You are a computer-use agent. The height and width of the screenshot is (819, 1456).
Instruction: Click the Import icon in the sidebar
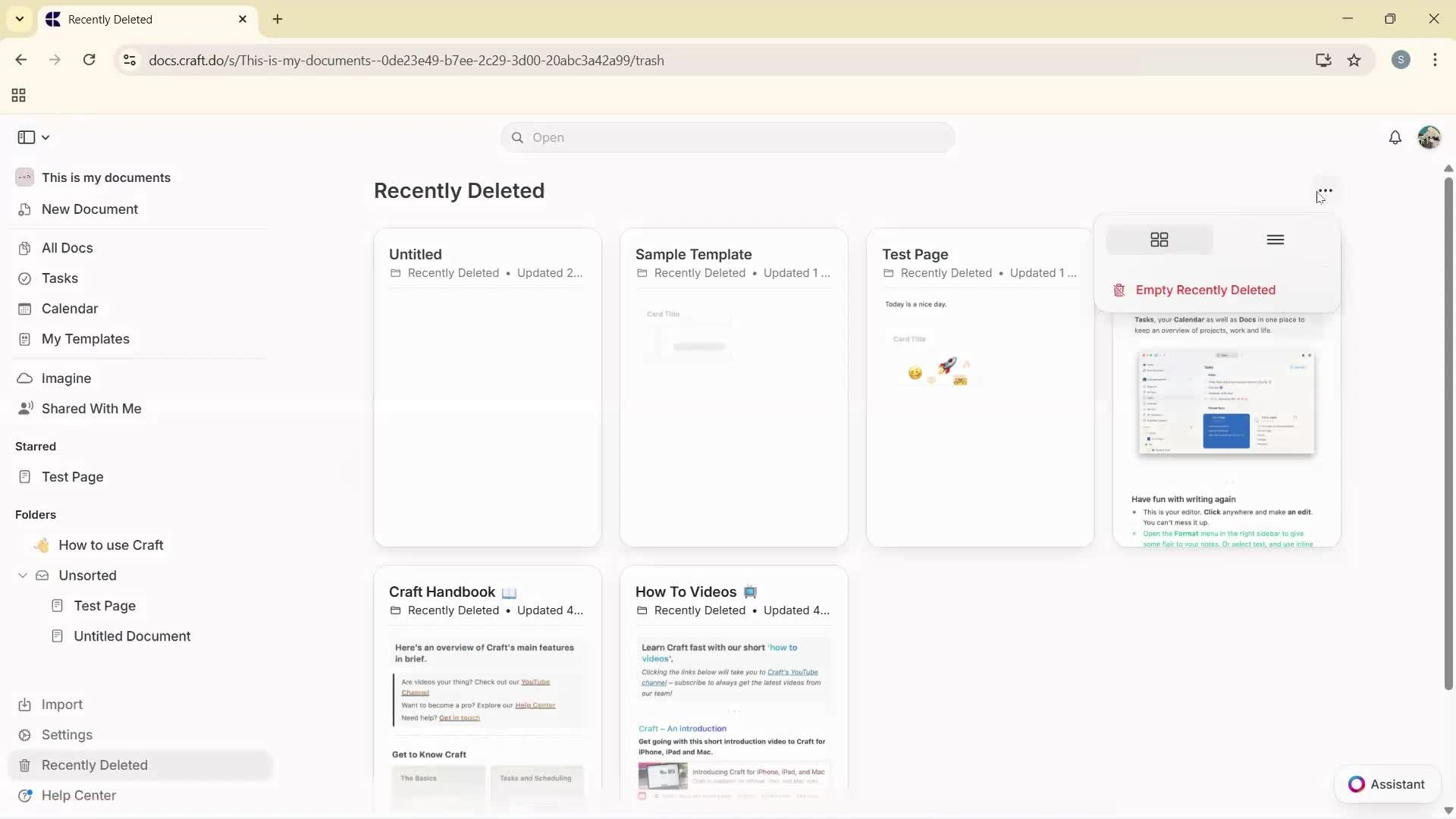coord(25,704)
